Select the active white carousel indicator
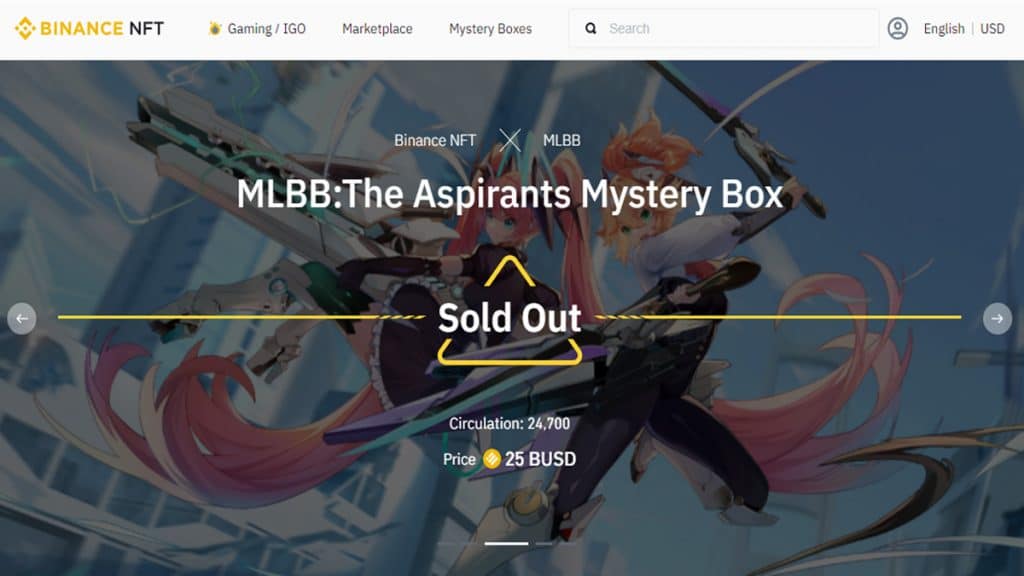This screenshot has width=1024, height=576. [506, 543]
